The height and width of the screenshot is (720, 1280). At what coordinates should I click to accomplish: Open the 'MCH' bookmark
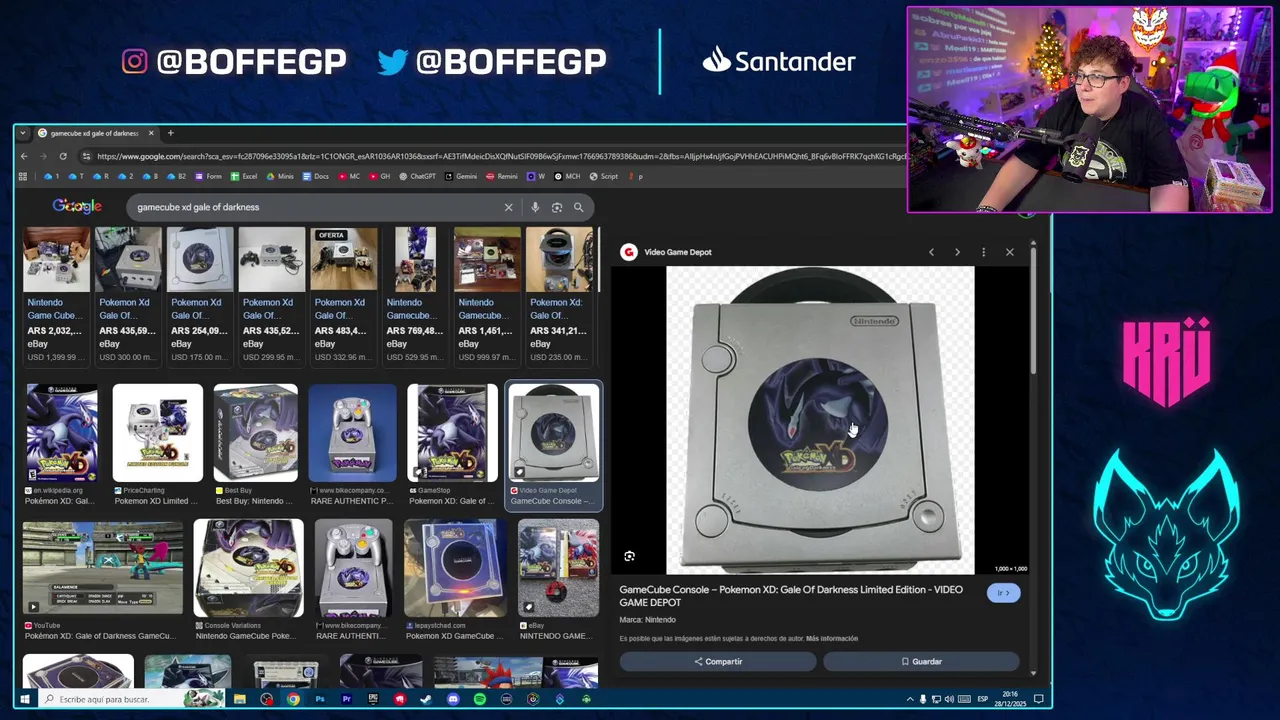point(567,176)
